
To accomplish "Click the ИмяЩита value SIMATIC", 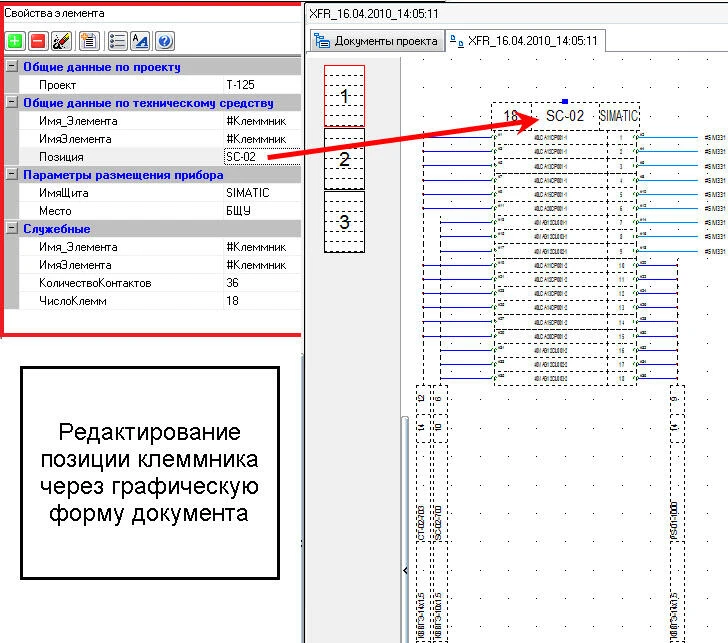I will [x=260, y=193].
